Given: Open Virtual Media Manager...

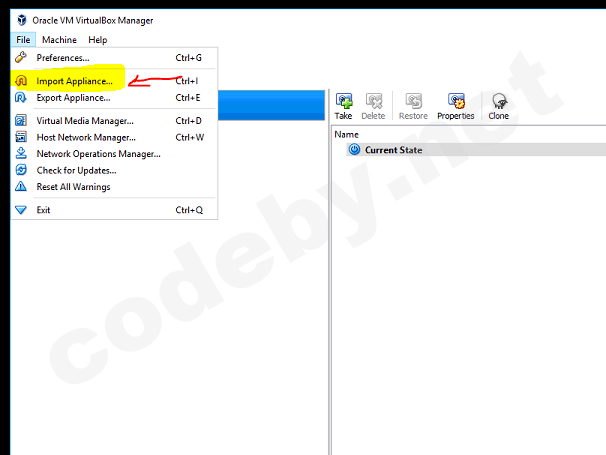Looking at the screenshot, I should 114,121.
